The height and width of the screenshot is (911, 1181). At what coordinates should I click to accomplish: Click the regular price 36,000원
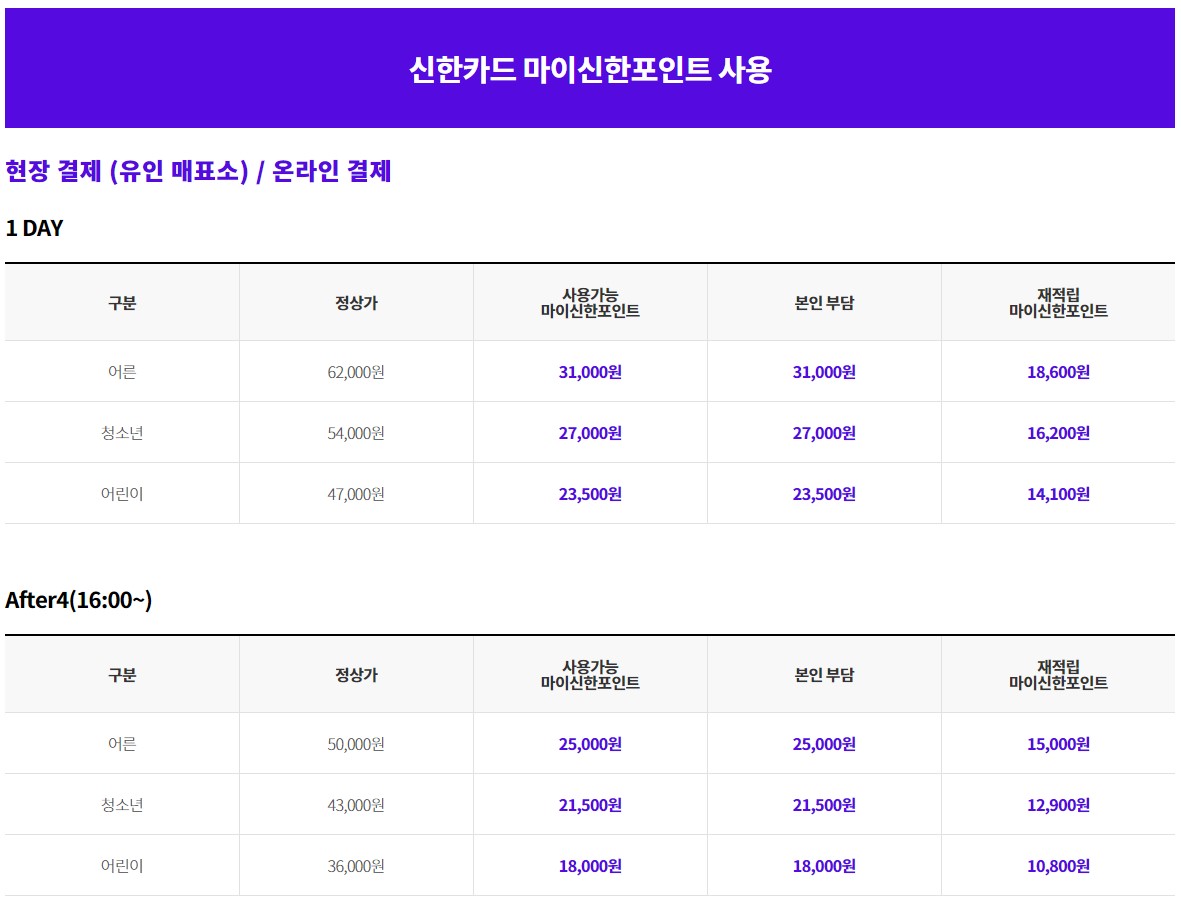(356, 866)
